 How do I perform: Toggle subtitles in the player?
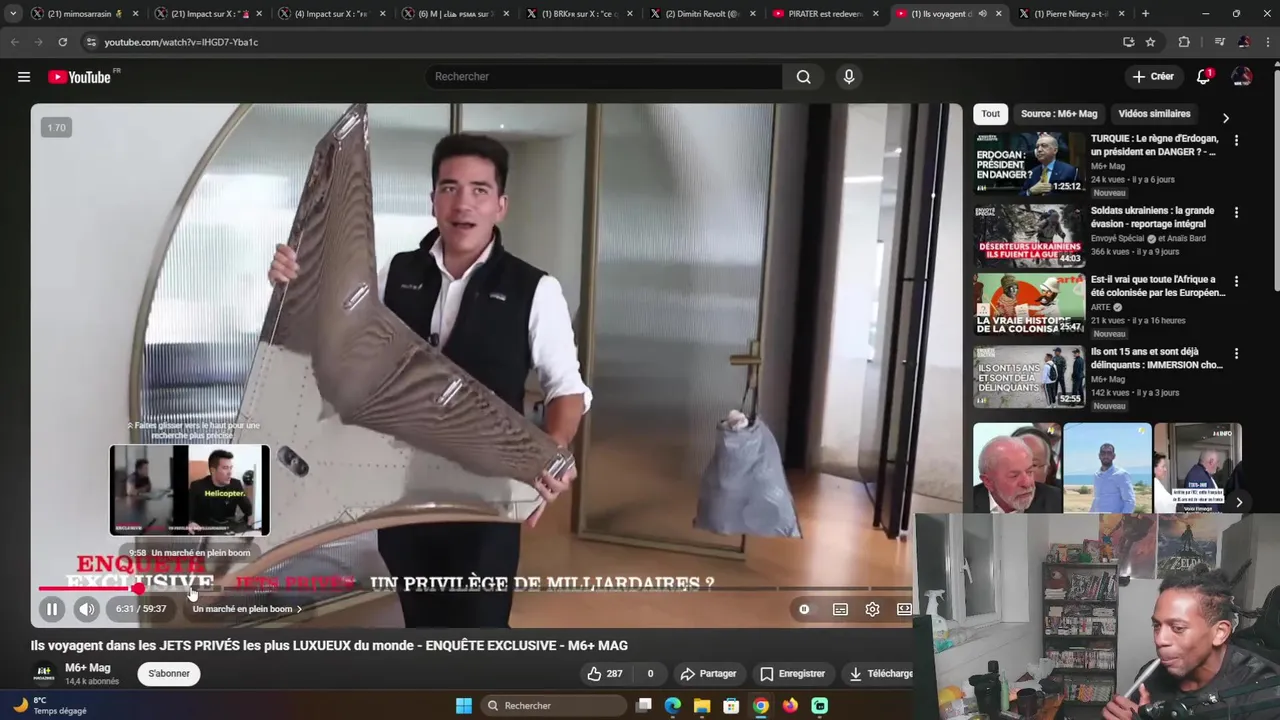pos(840,609)
